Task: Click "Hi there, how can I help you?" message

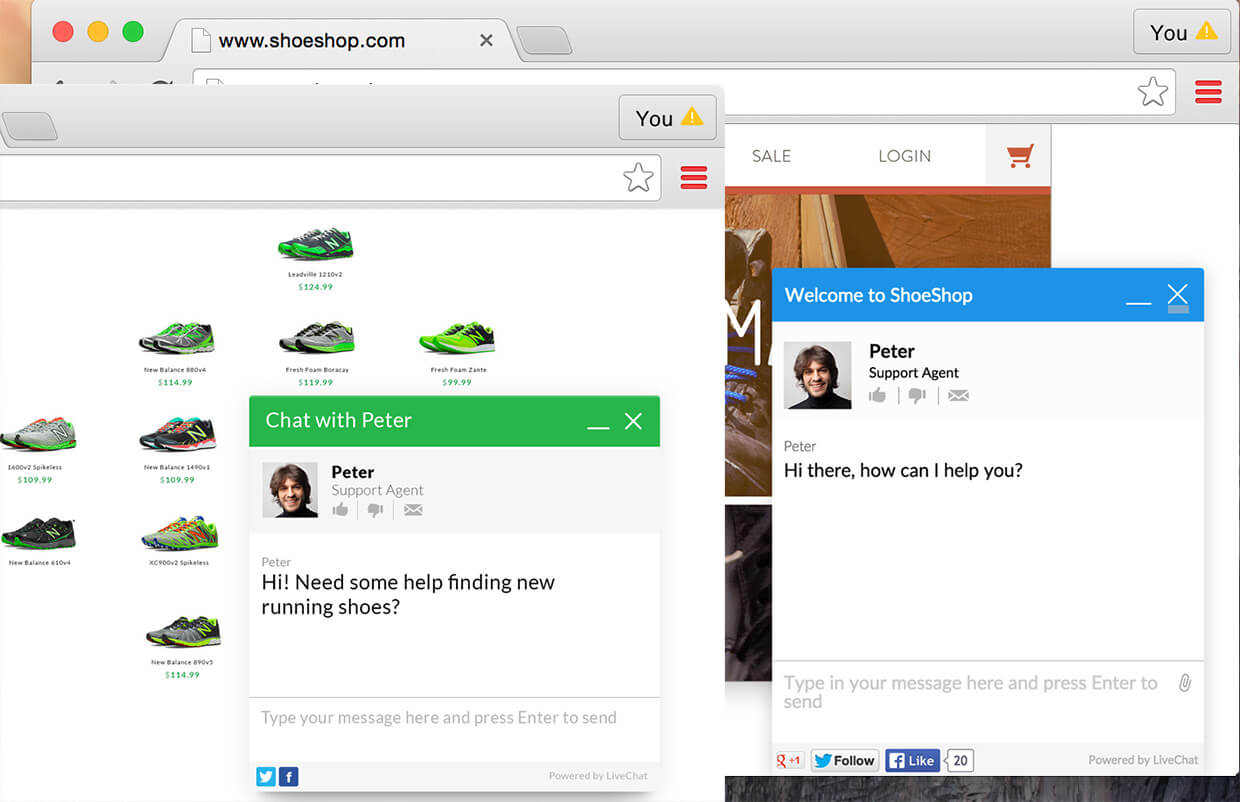Action: [903, 471]
